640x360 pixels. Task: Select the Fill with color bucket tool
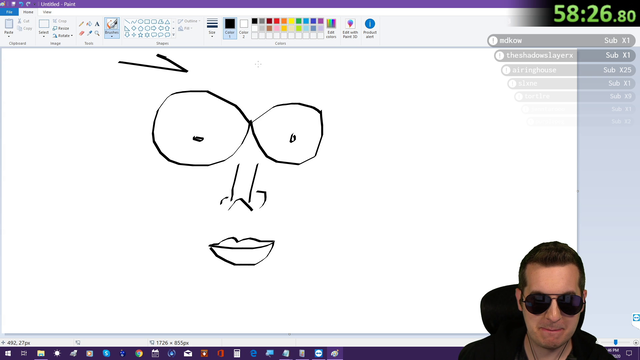pyautogui.click(x=89, y=24)
